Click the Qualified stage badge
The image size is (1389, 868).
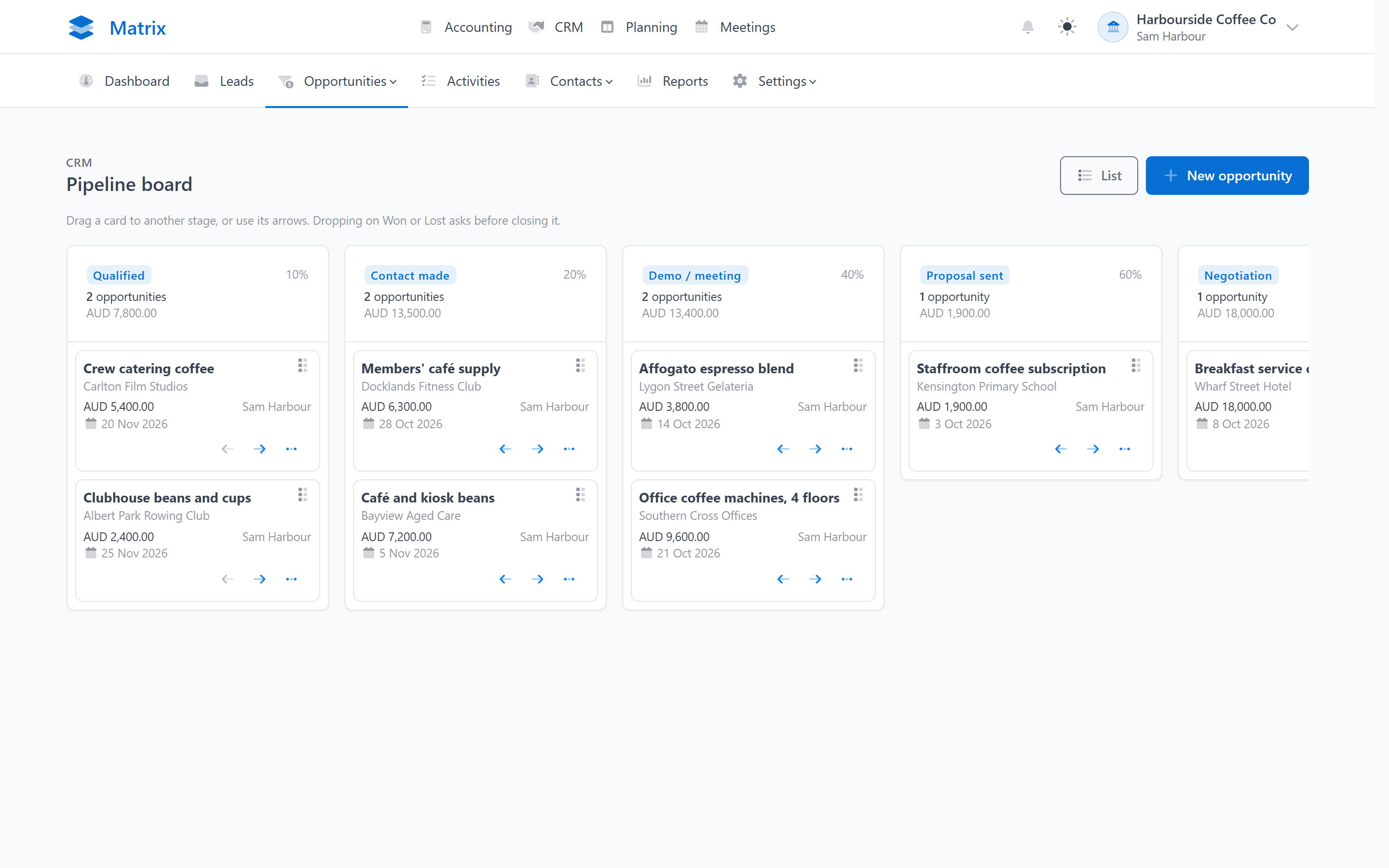coord(119,275)
